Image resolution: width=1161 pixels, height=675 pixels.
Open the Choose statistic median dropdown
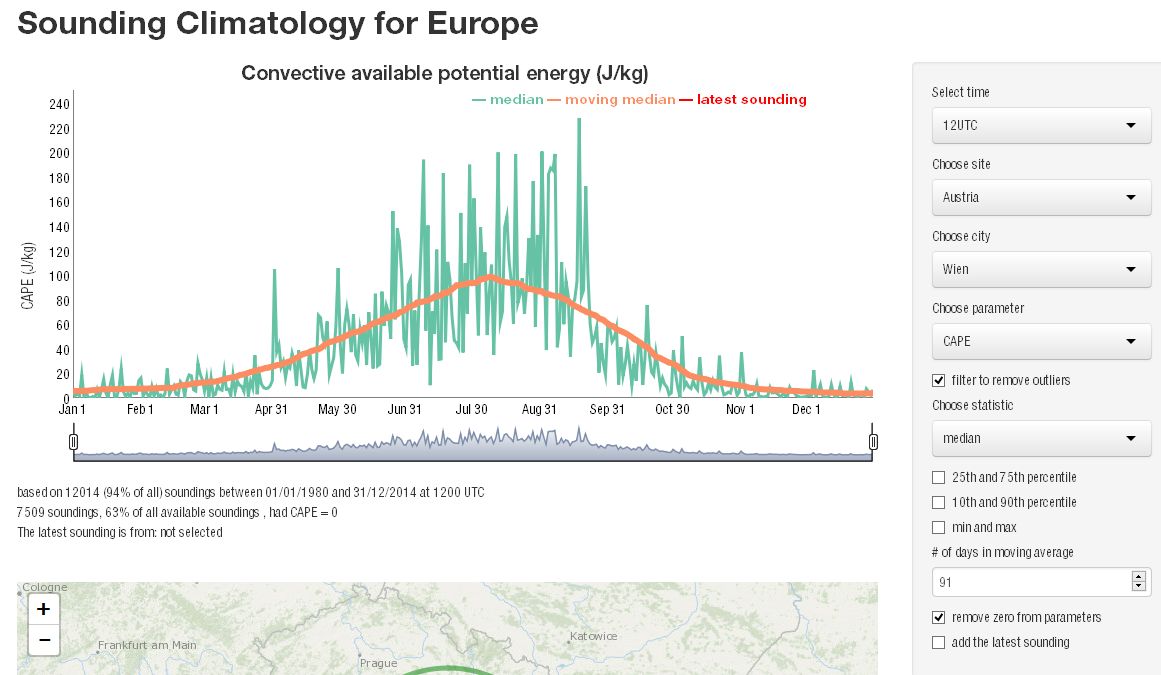click(x=1041, y=438)
